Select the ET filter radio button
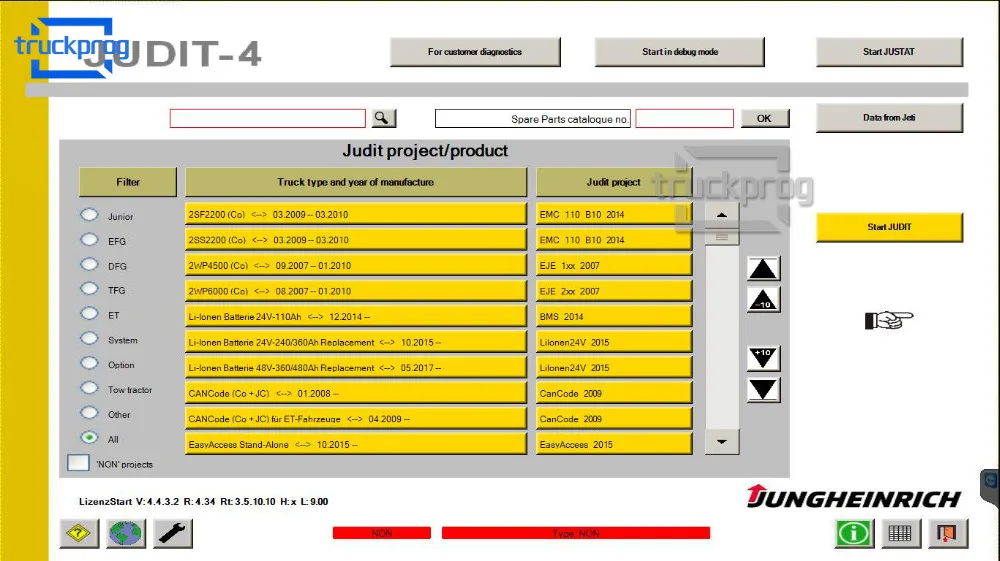1000x561 pixels. pos(89,314)
